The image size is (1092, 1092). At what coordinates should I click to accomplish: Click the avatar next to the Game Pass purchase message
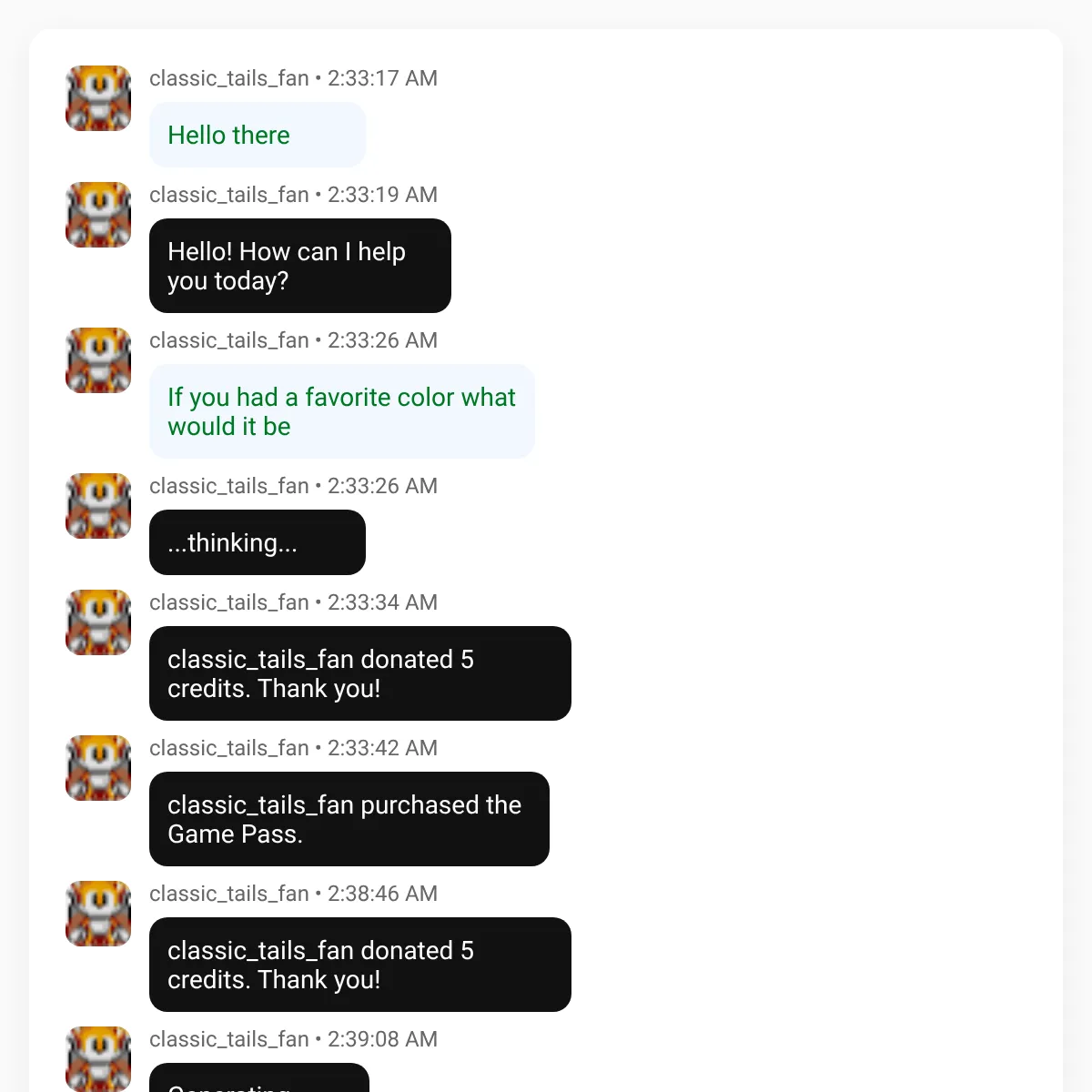click(98, 768)
